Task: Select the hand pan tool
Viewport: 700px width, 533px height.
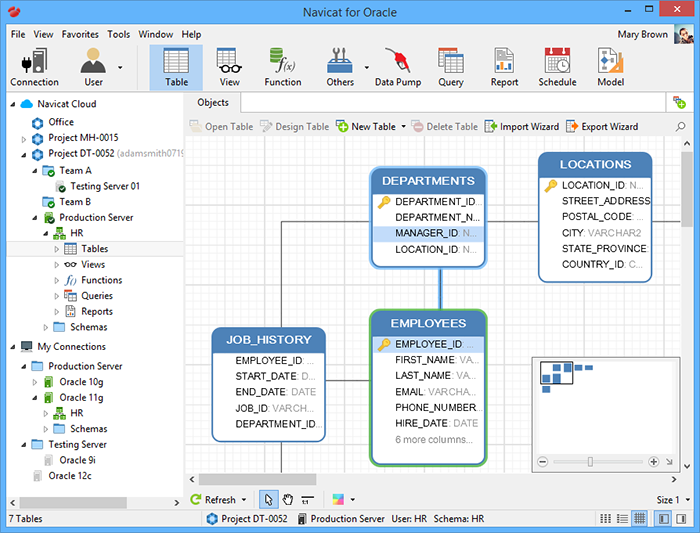Action: coord(288,500)
